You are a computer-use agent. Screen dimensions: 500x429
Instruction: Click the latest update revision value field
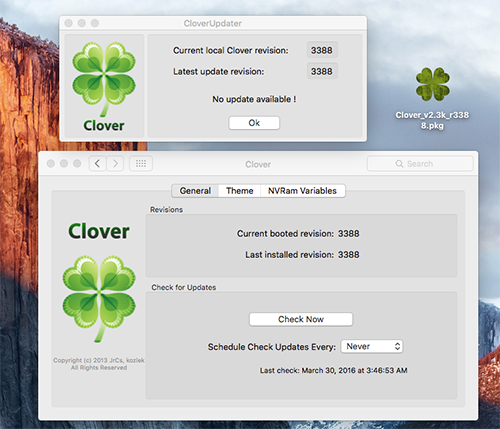pyautogui.click(x=322, y=71)
